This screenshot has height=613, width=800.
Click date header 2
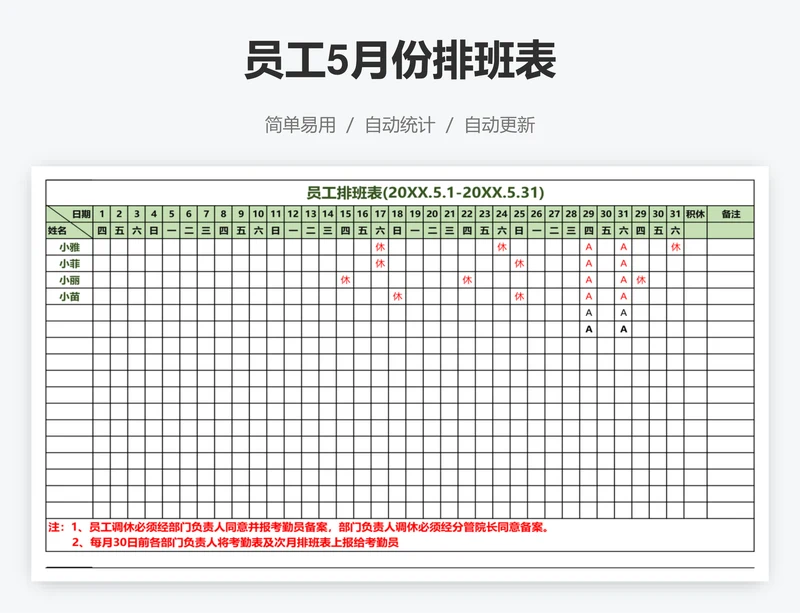click(x=119, y=214)
